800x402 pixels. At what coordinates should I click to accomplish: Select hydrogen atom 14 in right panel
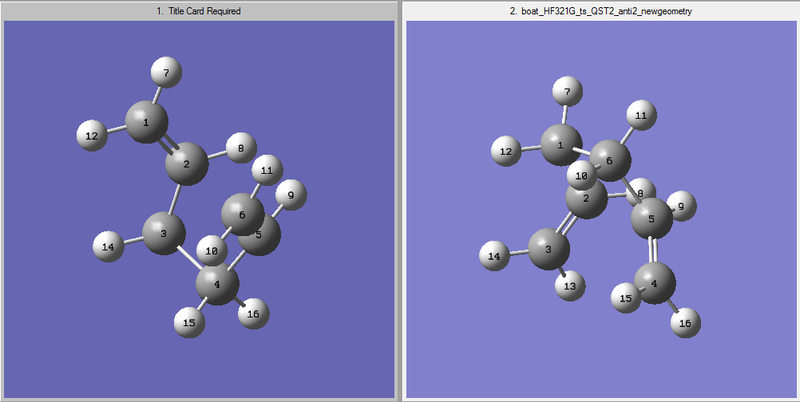(x=494, y=255)
